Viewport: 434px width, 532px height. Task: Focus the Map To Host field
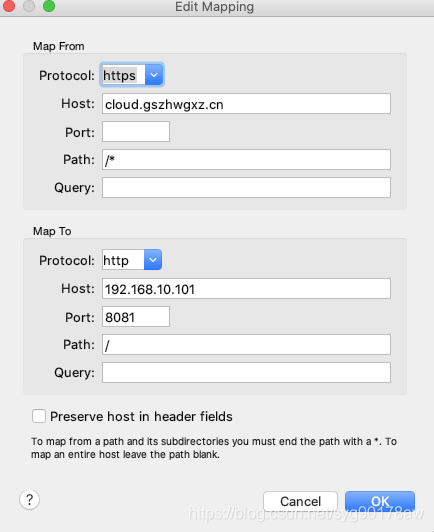point(246,289)
